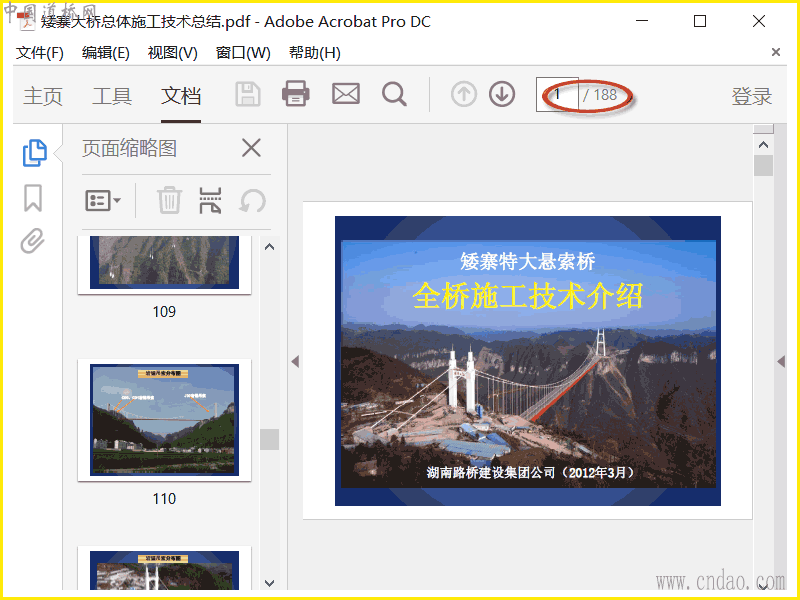
Task: Maximize the Acrobat window
Action: [x=700, y=21]
